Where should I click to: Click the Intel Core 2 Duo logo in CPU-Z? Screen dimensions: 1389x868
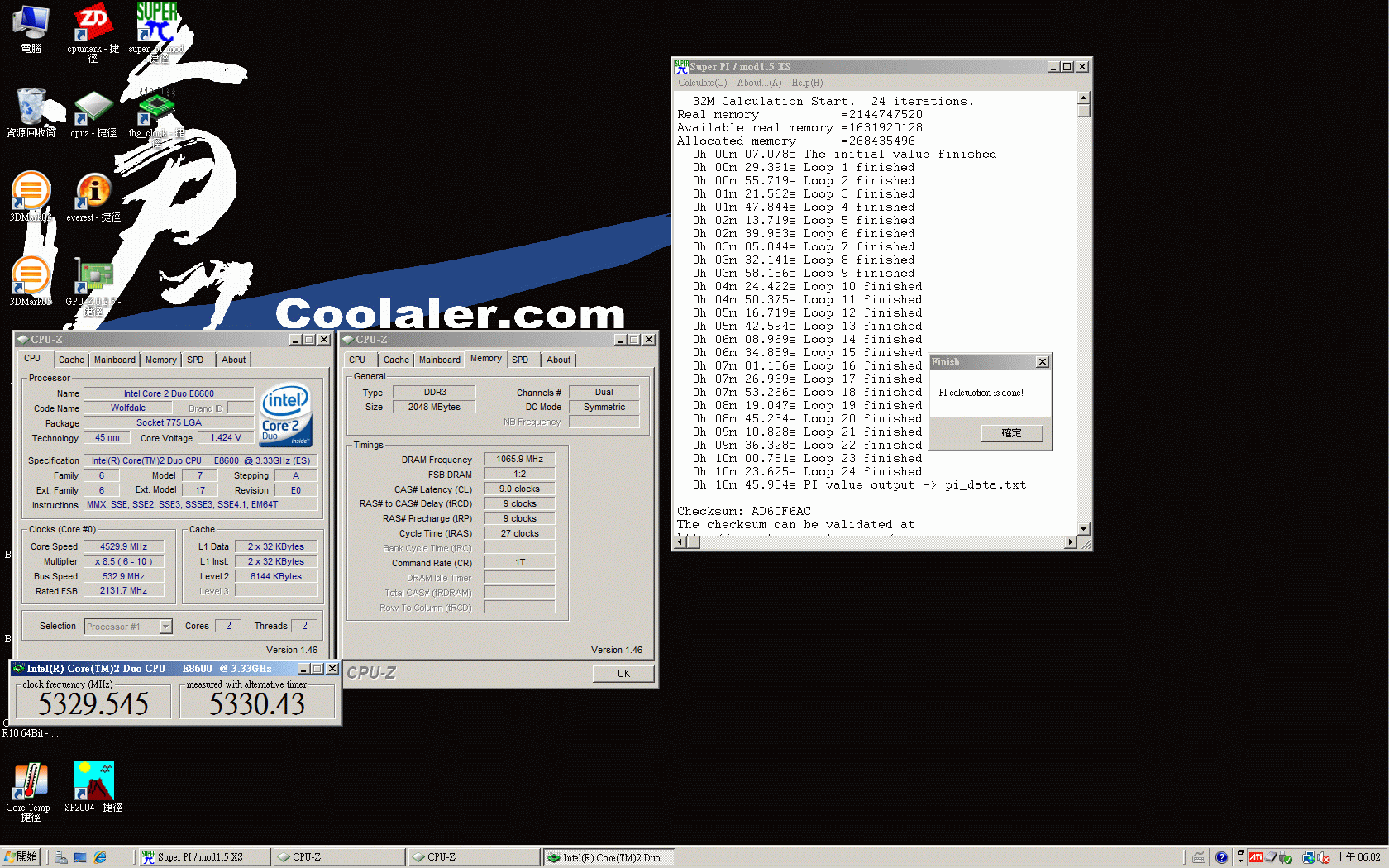click(x=286, y=415)
